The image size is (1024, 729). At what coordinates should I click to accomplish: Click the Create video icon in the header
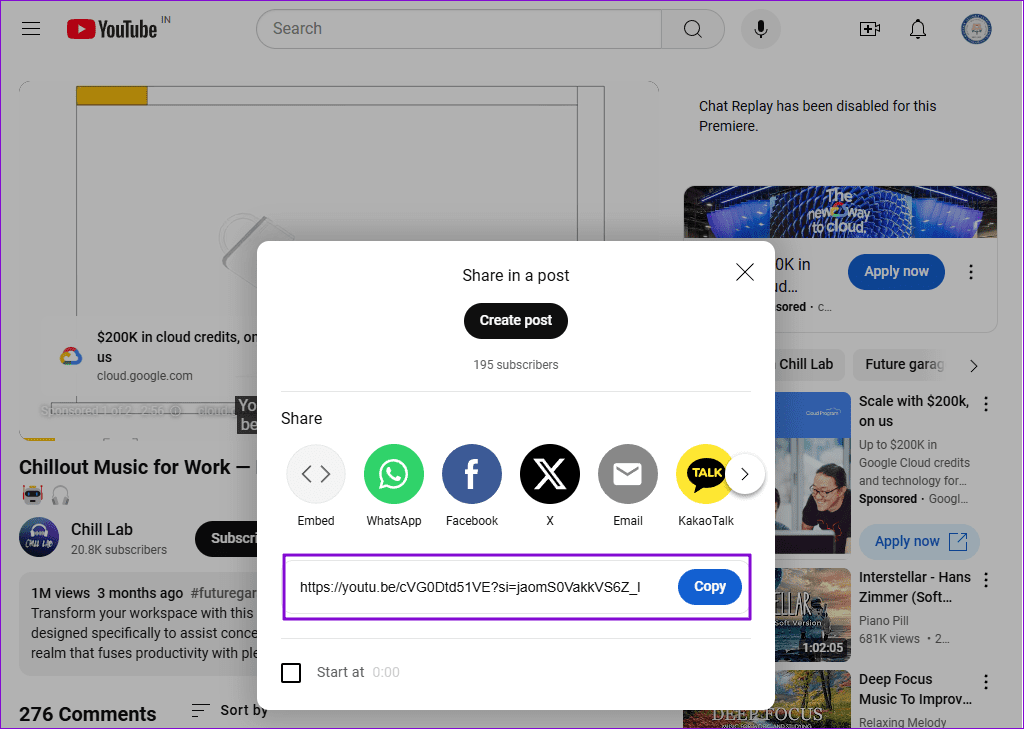869,28
